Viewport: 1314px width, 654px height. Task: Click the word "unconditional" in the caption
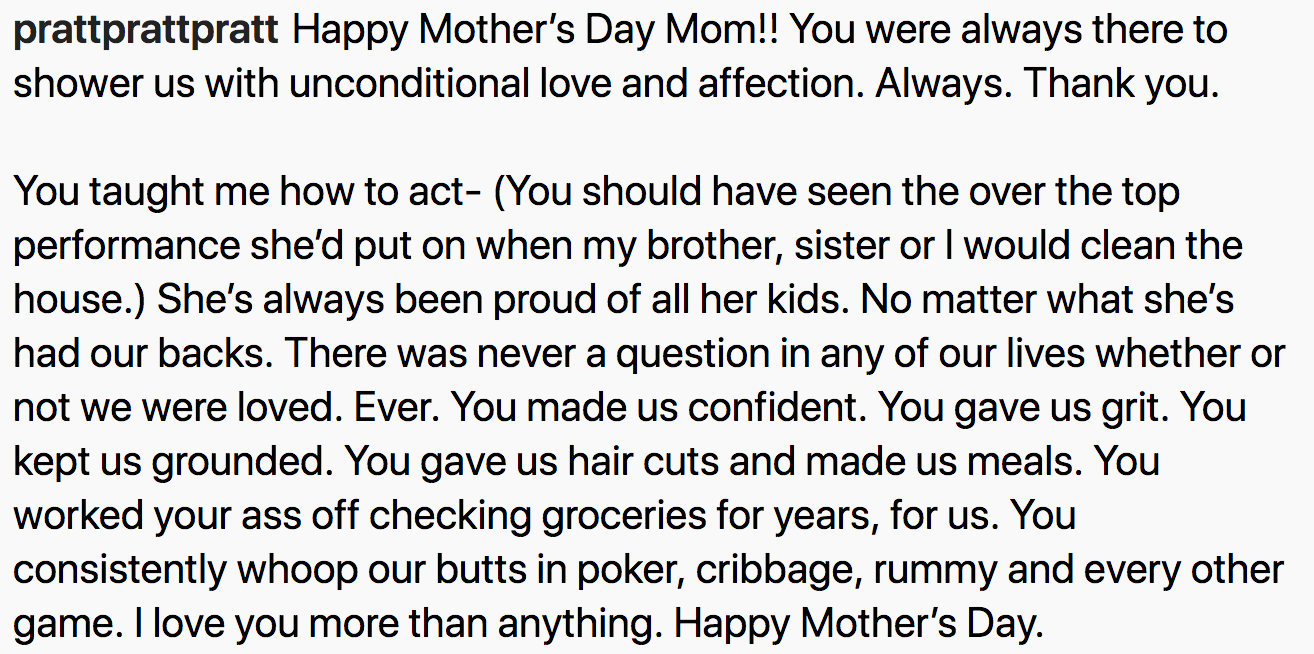click(x=409, y=85)
